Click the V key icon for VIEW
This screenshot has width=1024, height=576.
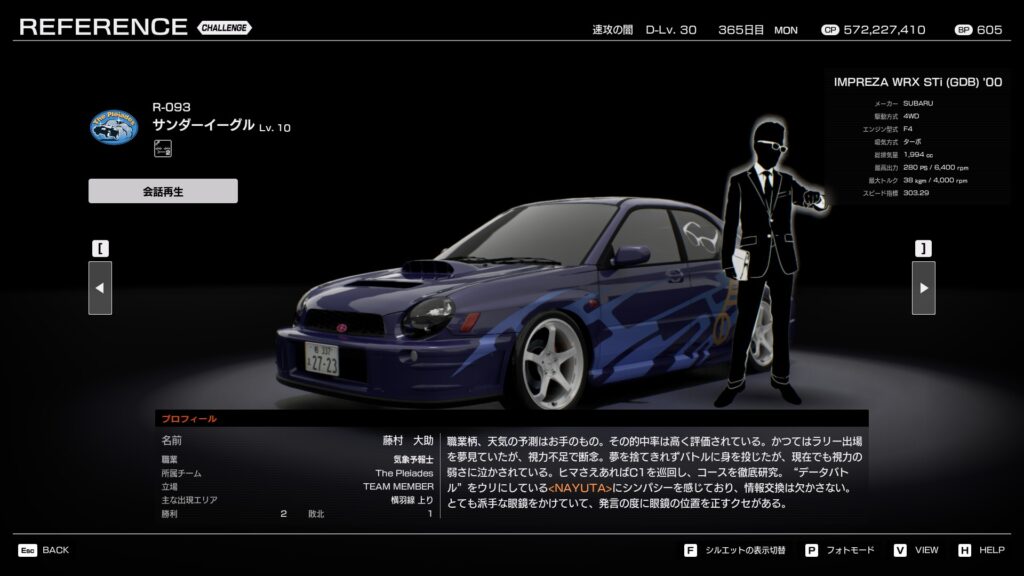[900, 550]
